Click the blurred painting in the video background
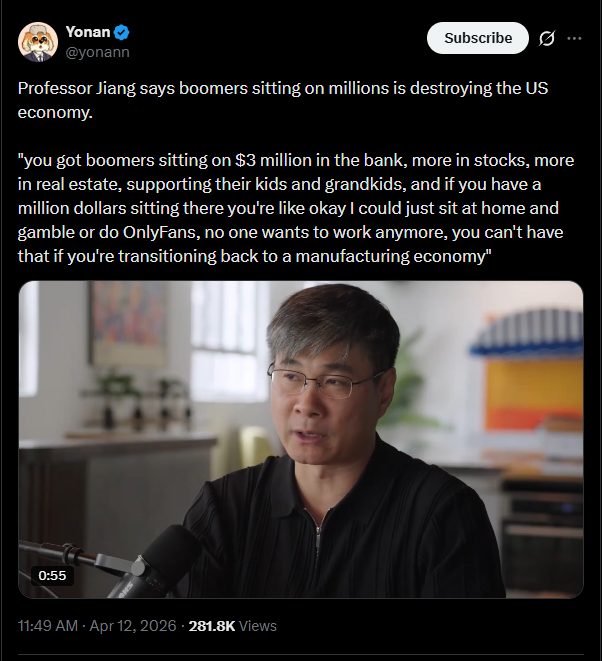This screenshot has width=602, height=661. (126, 323)
